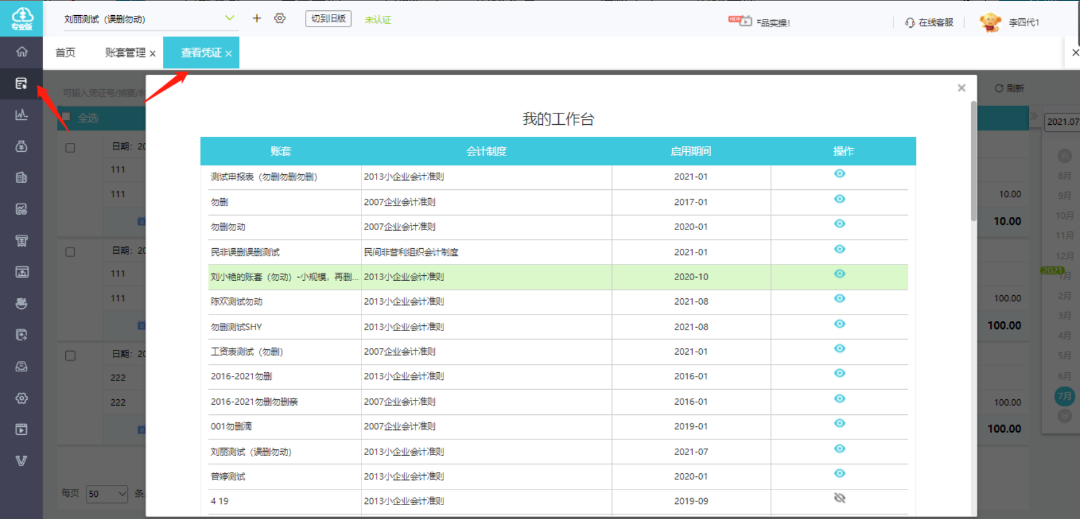
Task: Click eye icon for 陈双测试勿动 row
Action: pyautogui.click(x=839, y=298)
